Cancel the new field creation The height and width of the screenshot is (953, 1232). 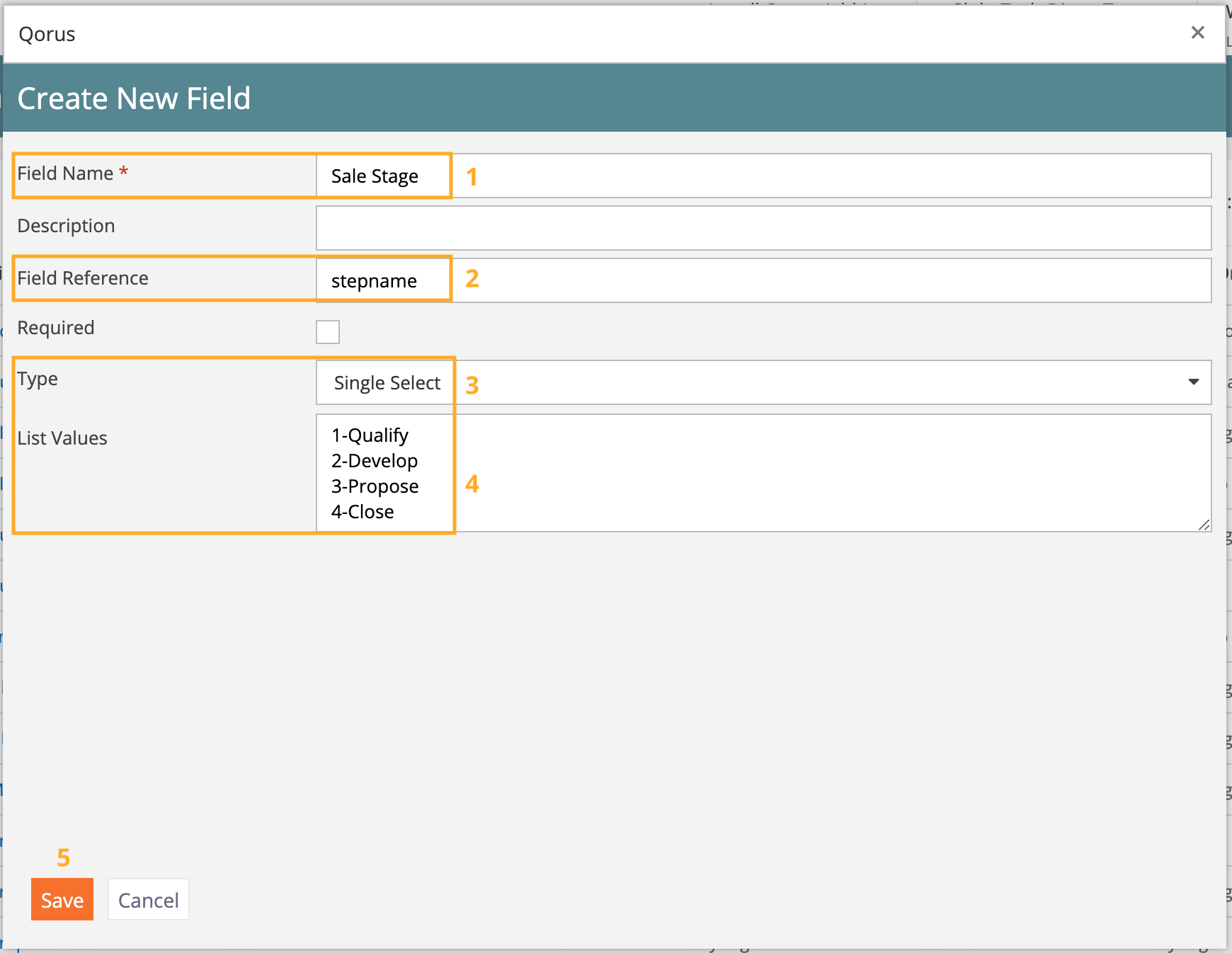click(x=148, y=900)
